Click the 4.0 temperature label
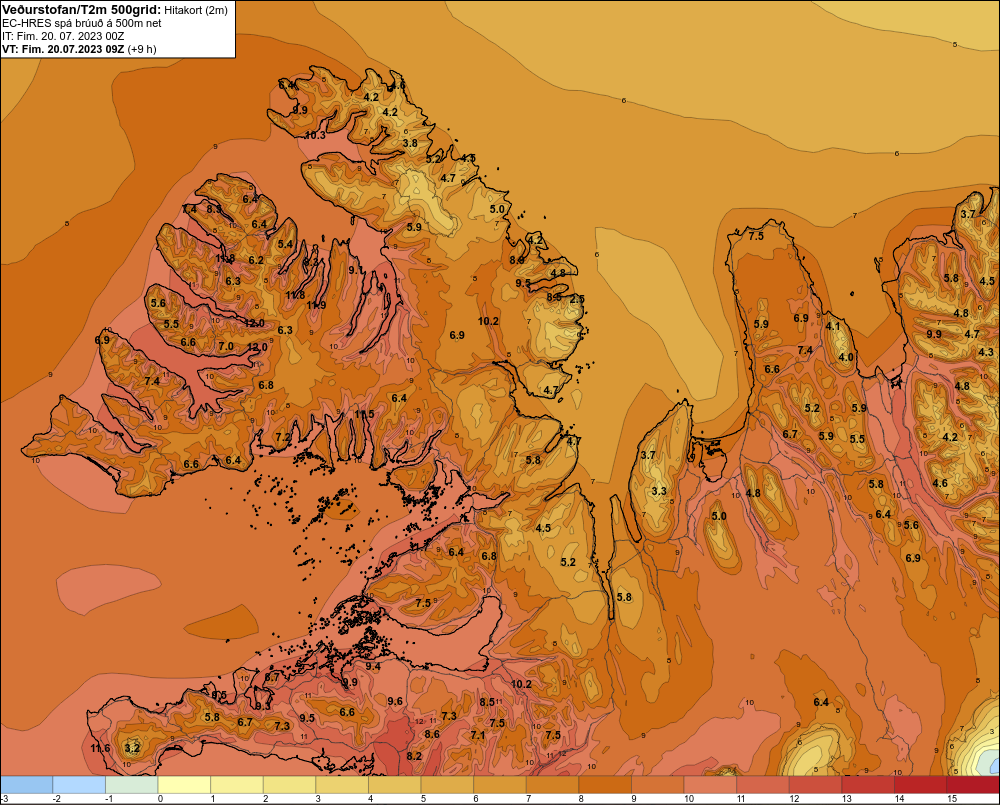1000x805 pixels. (x=846, y=357)
